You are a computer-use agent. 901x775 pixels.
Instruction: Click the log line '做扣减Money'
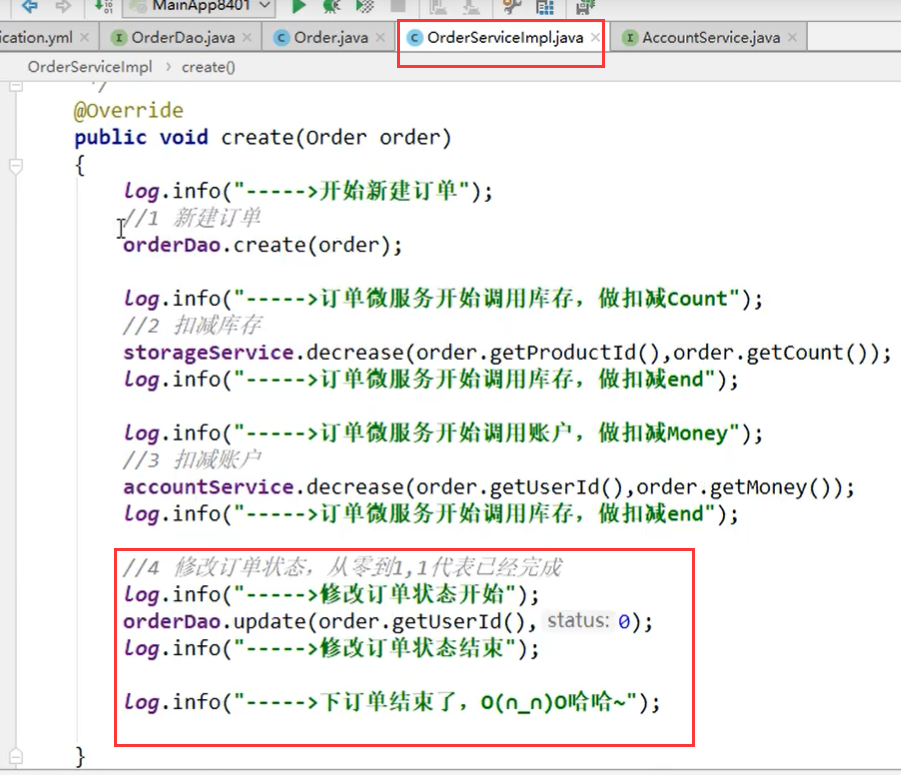[x=443, y=433]
